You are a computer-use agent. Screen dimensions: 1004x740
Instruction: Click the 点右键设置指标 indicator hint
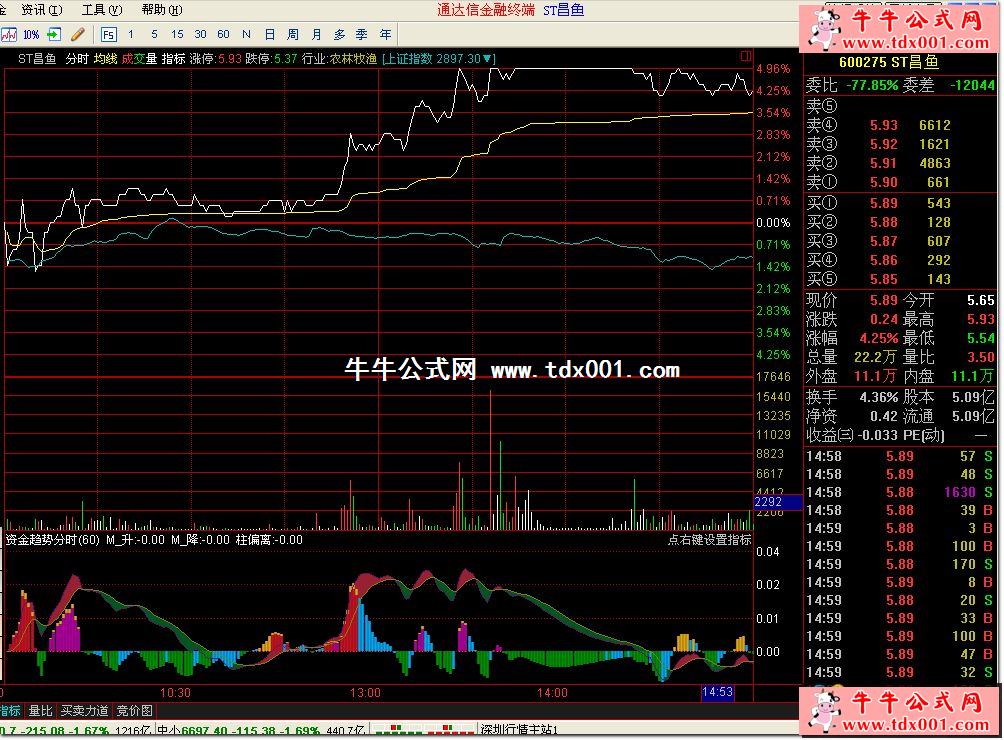coord(709,540)
